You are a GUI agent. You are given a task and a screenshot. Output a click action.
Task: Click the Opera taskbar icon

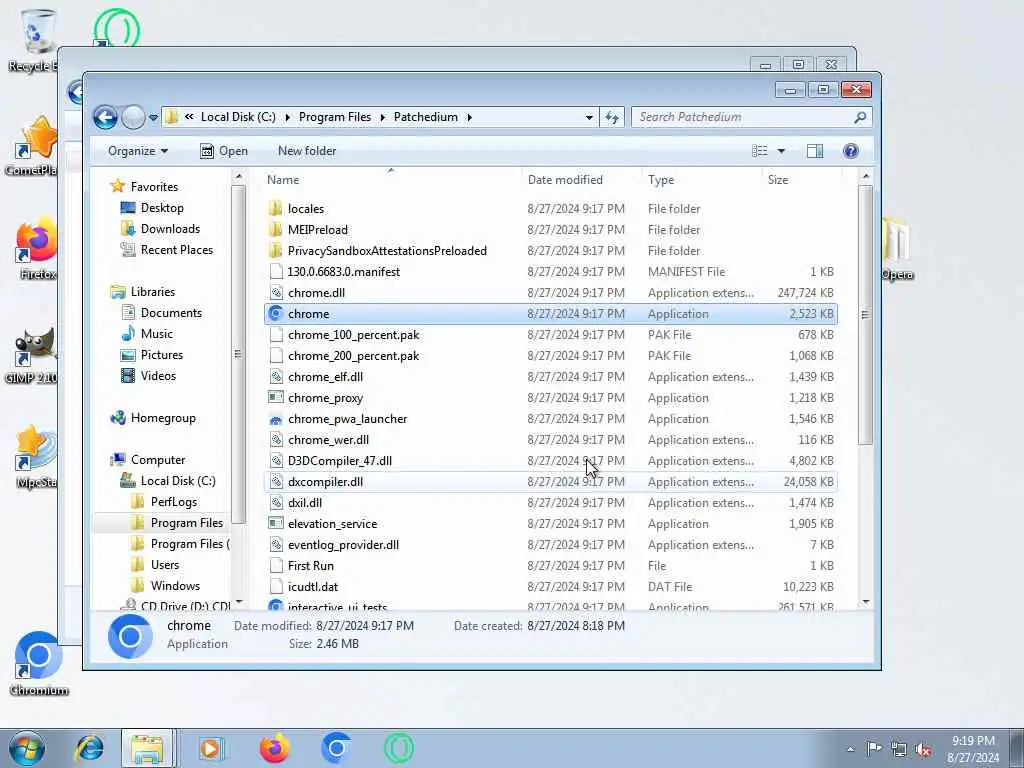pos(398,748)
